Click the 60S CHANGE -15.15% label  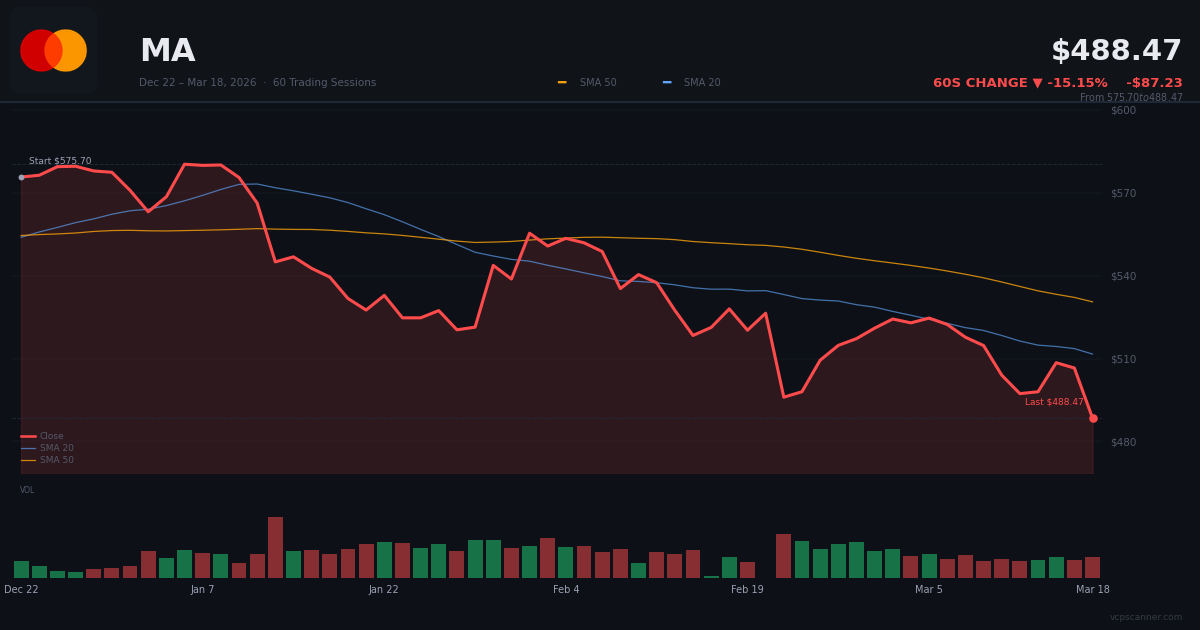point(1020,83)
